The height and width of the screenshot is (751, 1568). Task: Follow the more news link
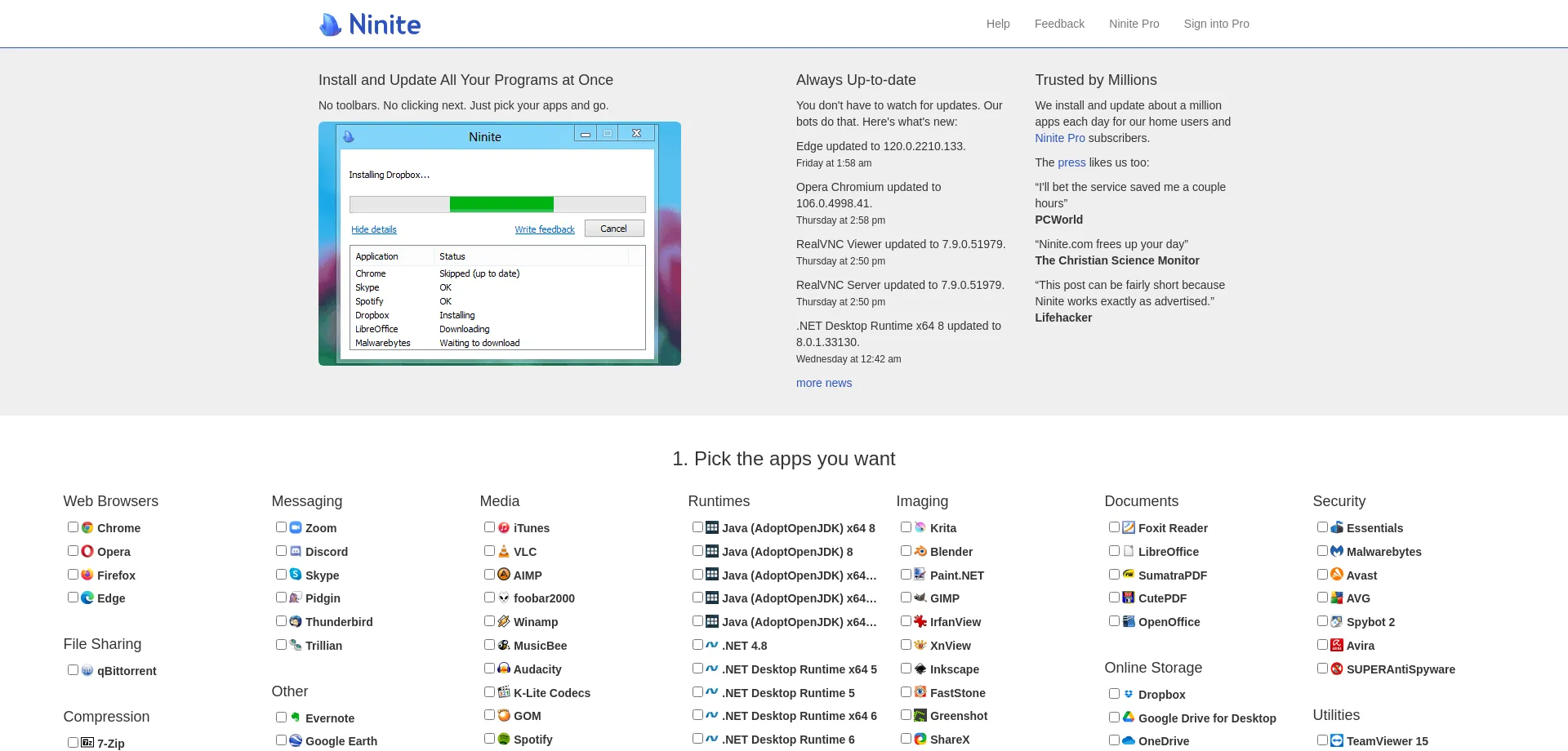tap(824, 383)
